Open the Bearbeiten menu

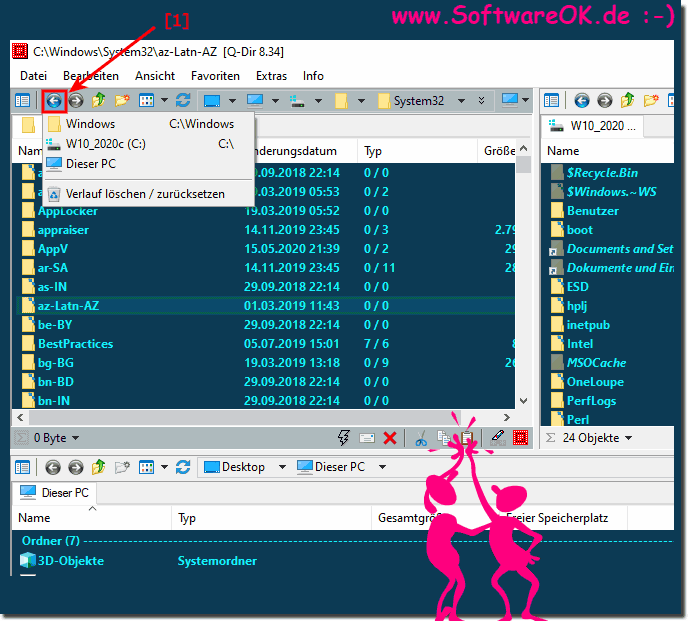click(91, 76)
